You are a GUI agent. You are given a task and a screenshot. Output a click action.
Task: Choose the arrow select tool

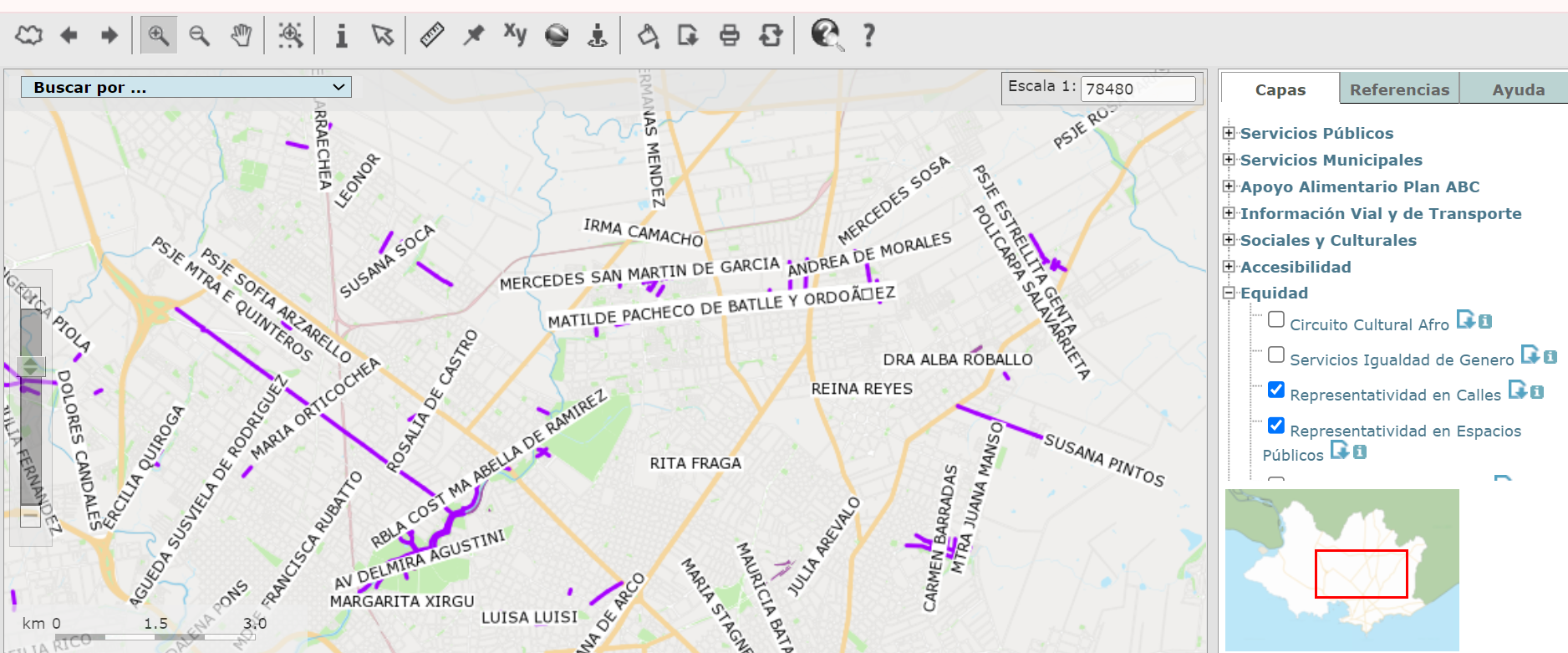pyautogui.click(x=383, y=35)
